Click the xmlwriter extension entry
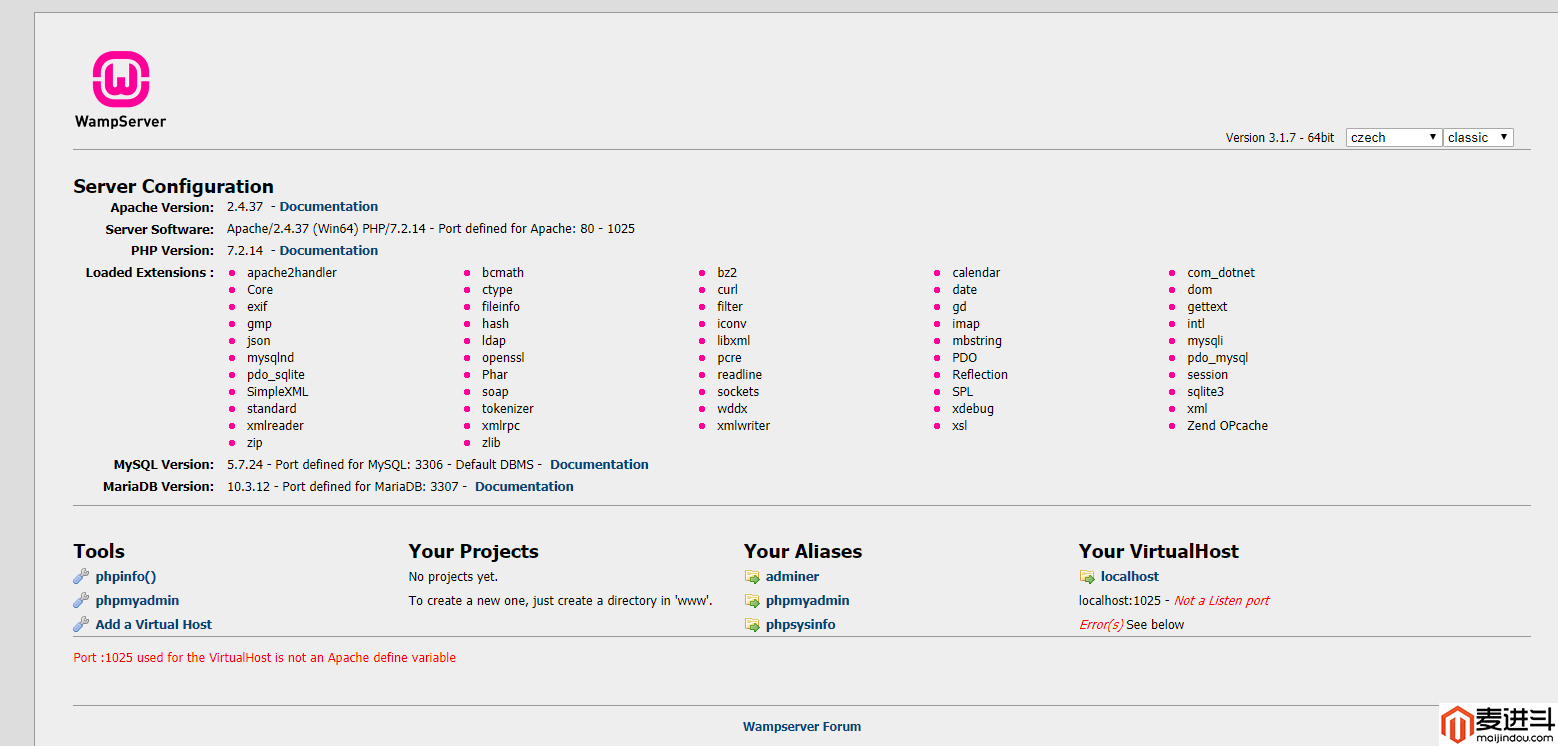1558x746 pixels. tap(743, 426)
